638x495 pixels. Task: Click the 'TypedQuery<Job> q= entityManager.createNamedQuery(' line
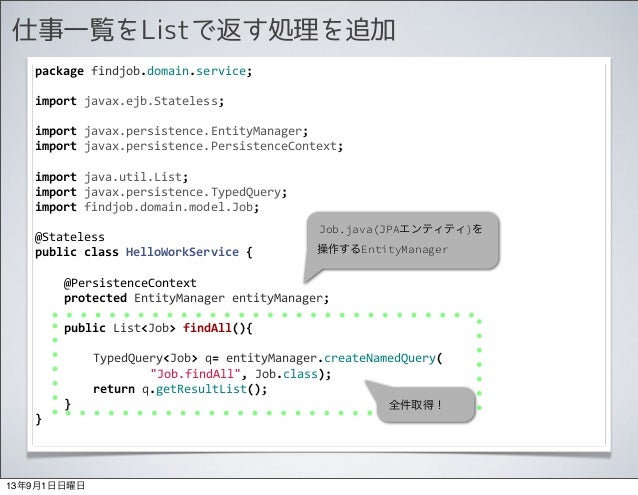[x=268, y=358]
